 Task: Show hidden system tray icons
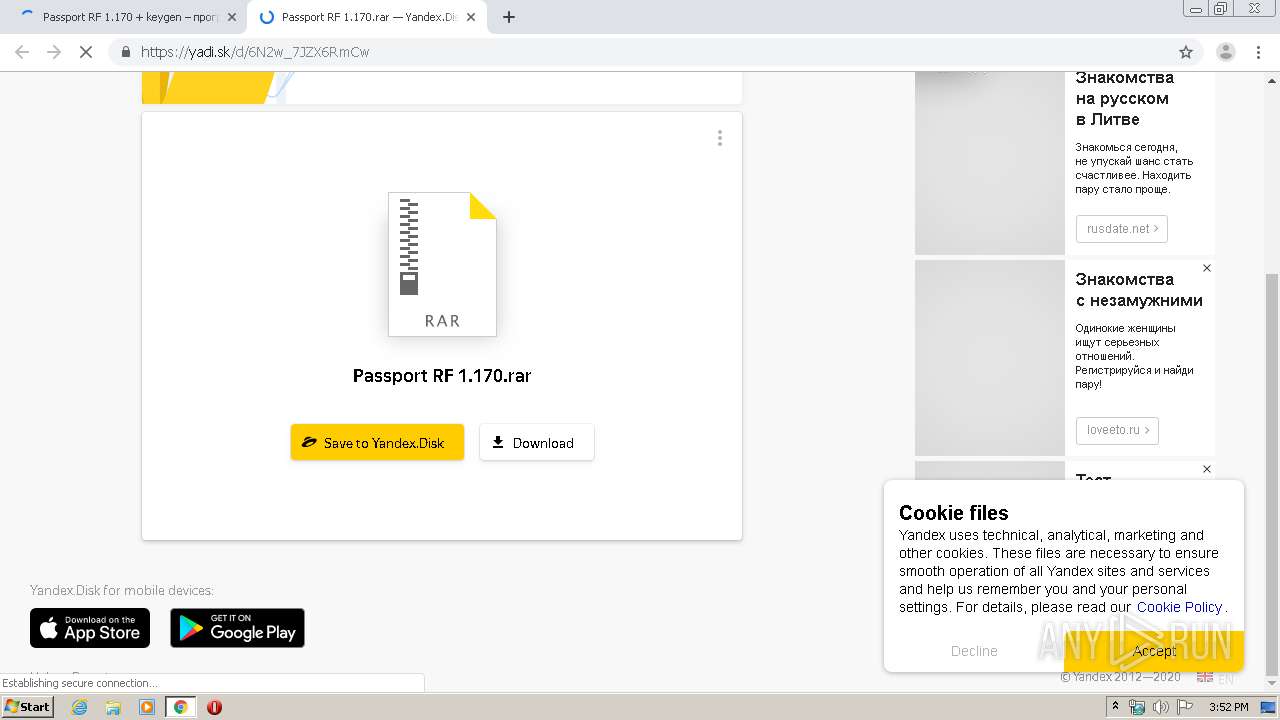(x=1117, y=707)
